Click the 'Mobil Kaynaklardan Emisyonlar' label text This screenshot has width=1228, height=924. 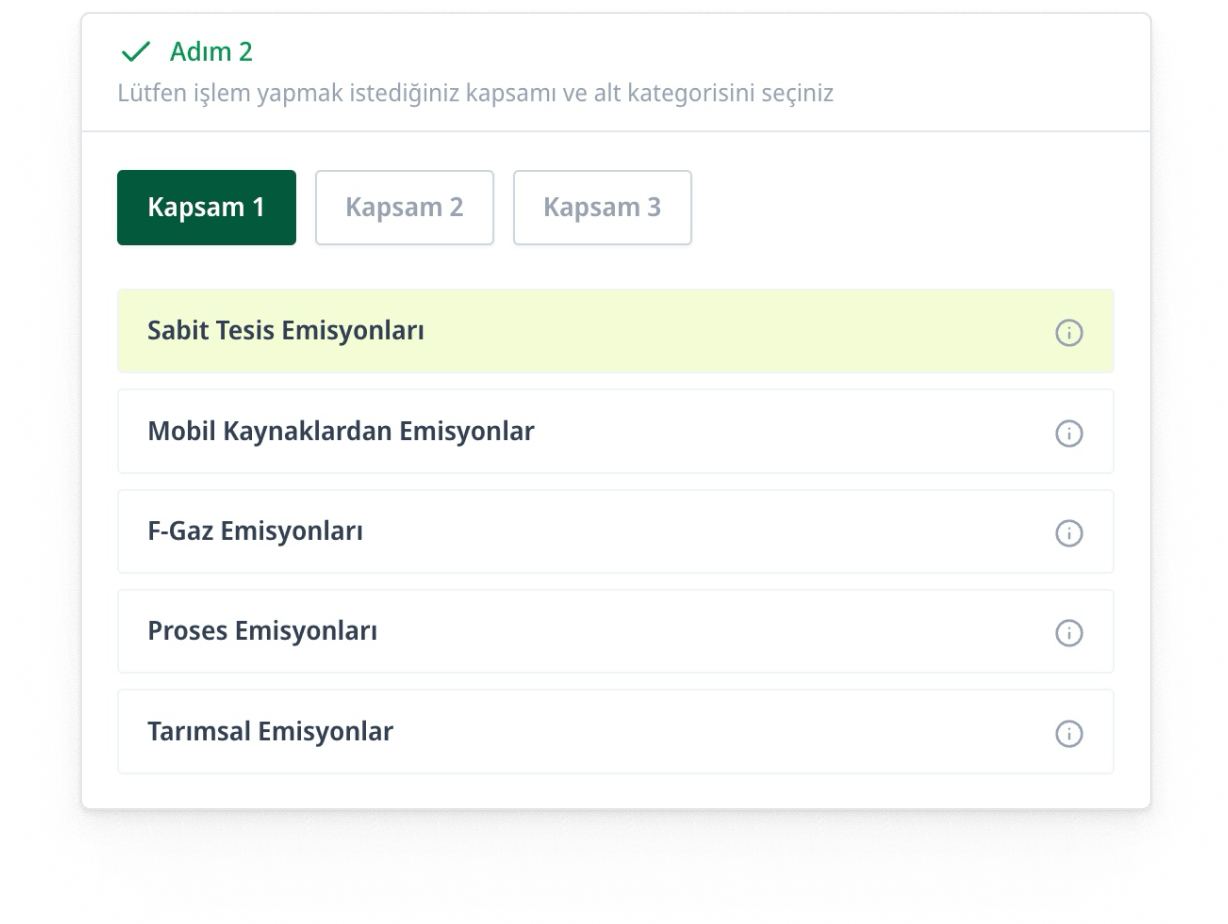[x=341, y=431]
